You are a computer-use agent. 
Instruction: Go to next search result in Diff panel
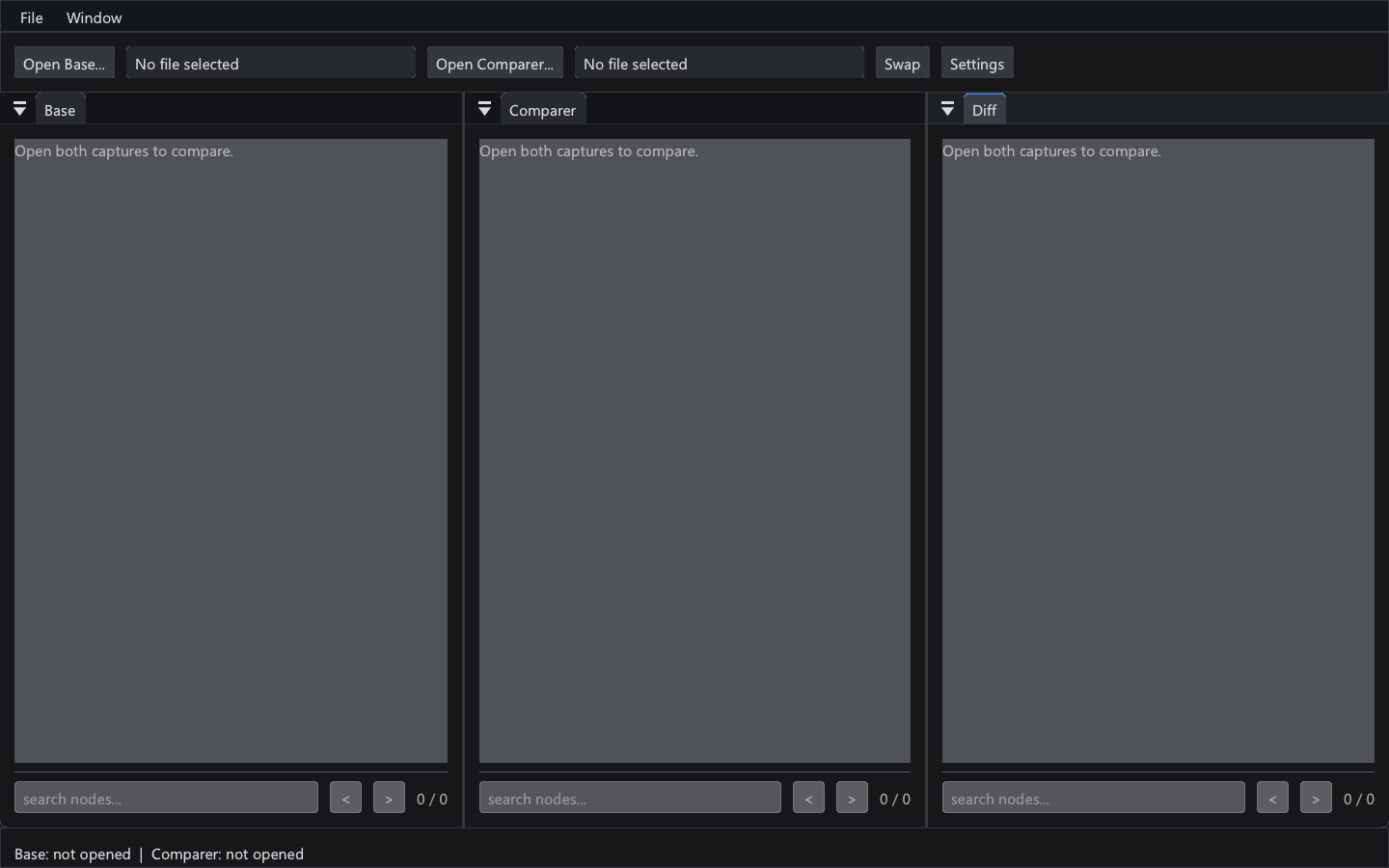click(1316, 799)
